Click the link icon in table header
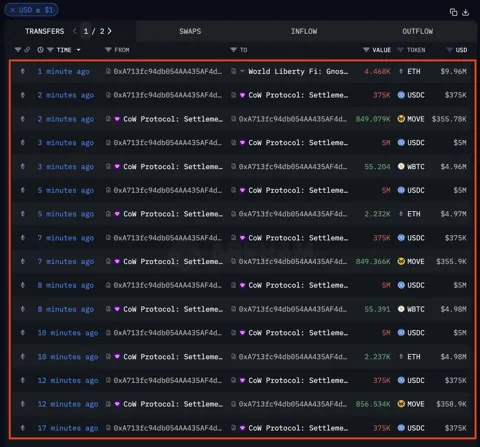This screenshot has width=480, height=447. [x=27, y=50]
